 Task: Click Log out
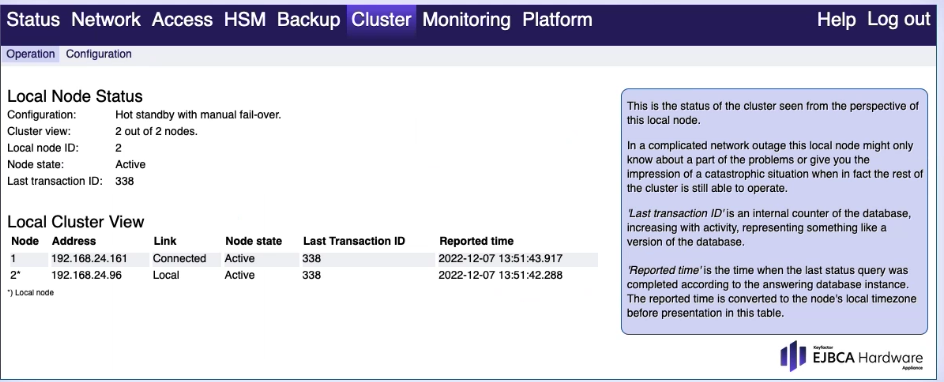pos(899,20)
